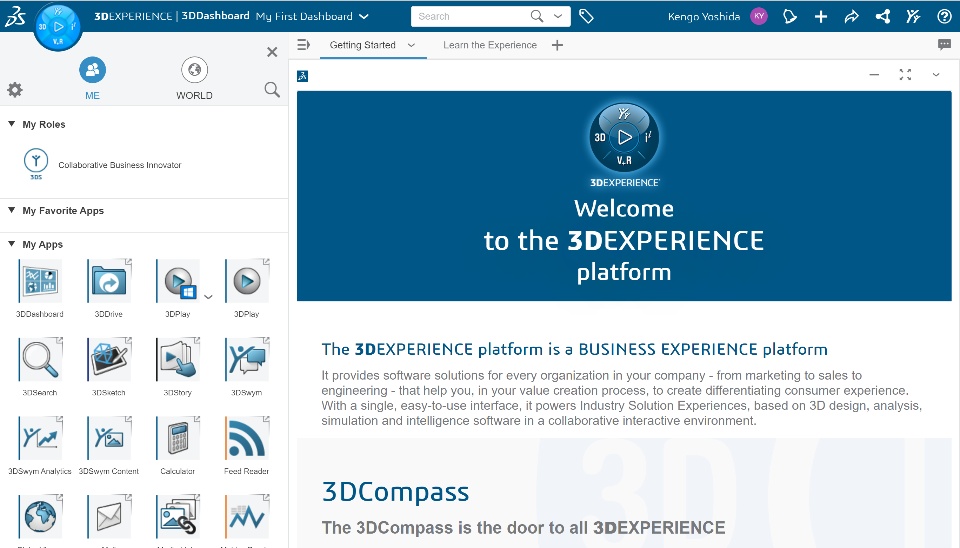Click the KY user avatar
The width and height of the screenshot is (960, 548).
[x=759, y=17]
